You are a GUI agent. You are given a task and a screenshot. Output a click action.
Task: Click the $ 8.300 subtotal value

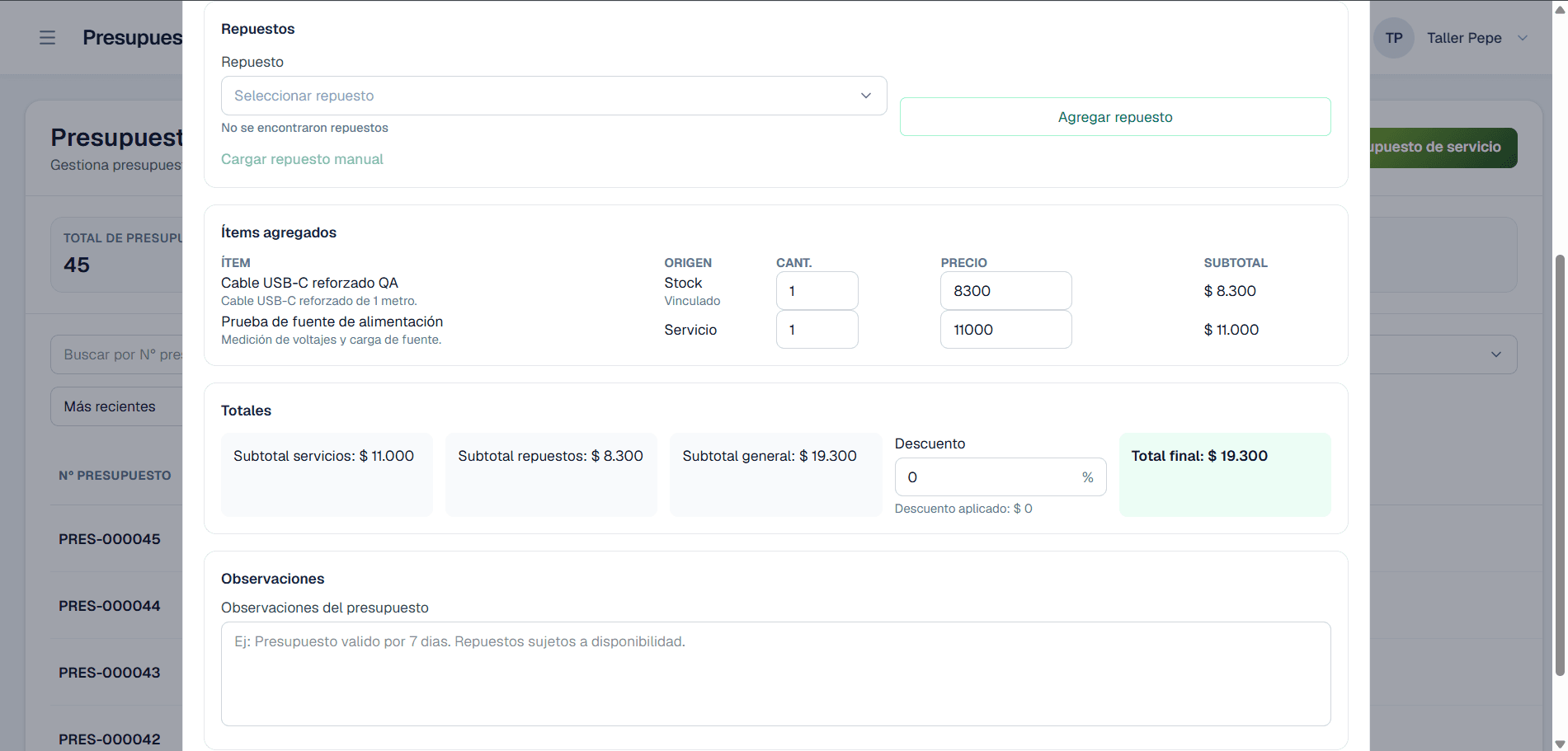(x=1230, y=291)
